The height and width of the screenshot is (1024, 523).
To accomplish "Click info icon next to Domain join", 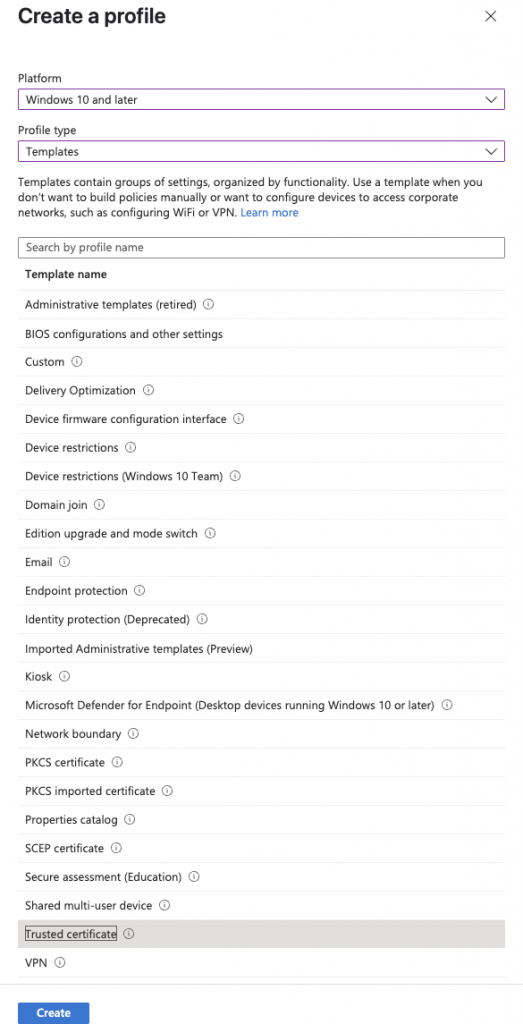I will pyautogui.click(x=99, y=505).
